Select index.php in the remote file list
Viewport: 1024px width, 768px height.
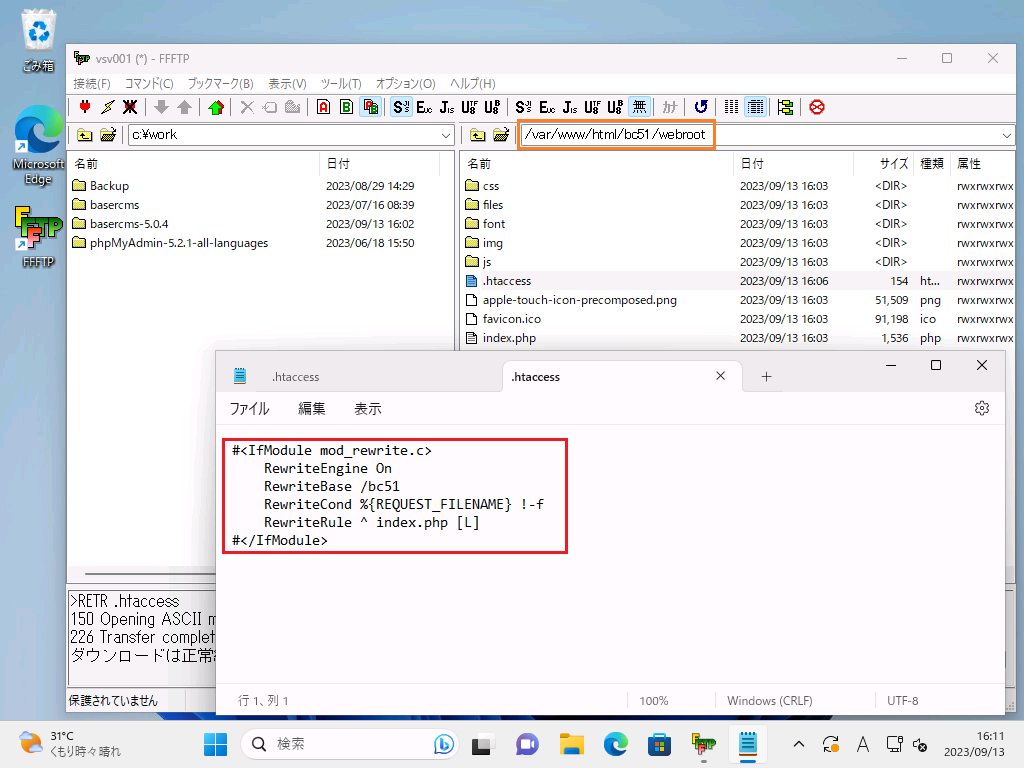coord(508,338)
